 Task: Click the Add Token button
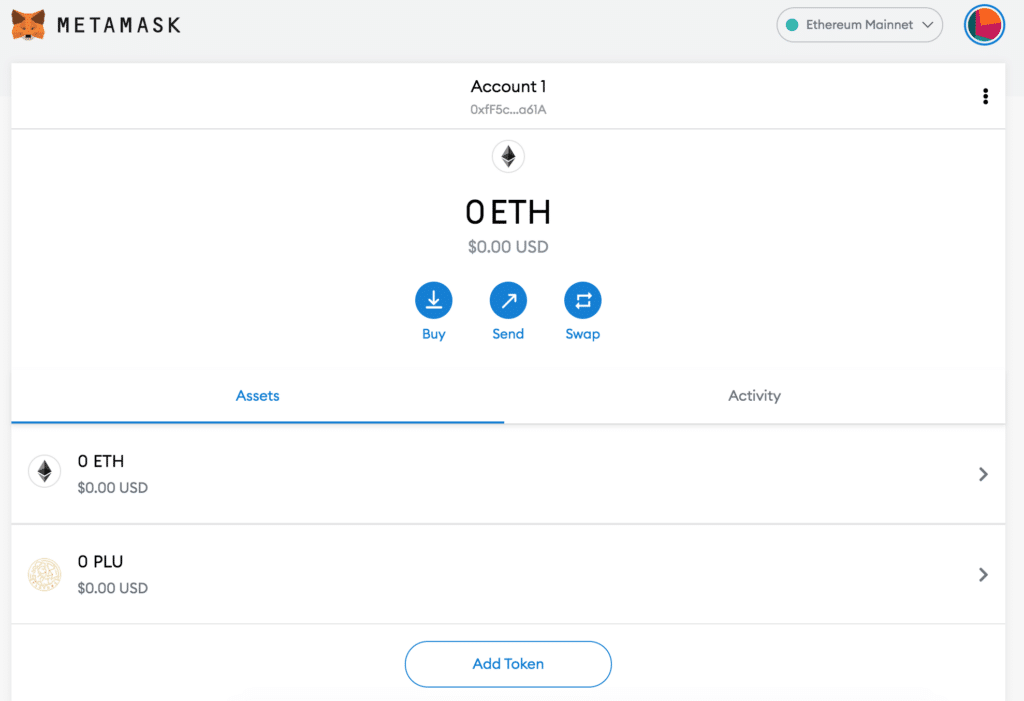(x=508, y=664)
